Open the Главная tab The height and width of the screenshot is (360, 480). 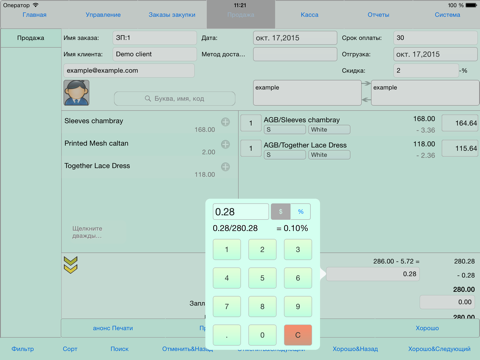tap(34, 15)
